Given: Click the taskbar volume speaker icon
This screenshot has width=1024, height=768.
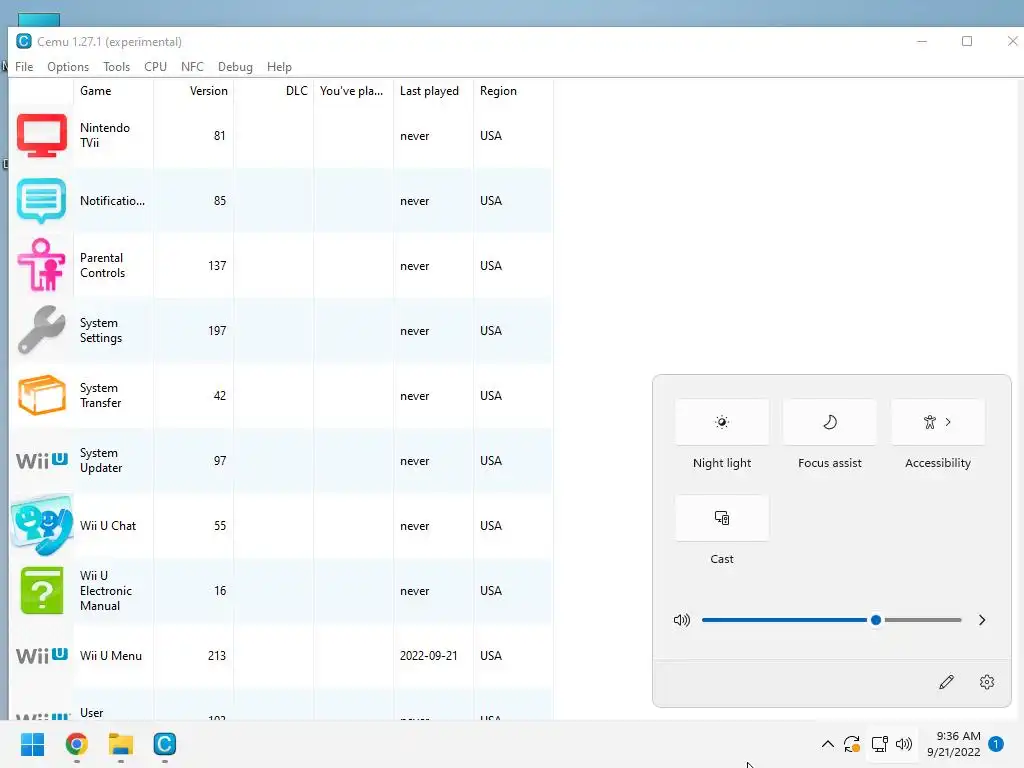Looking at the screenshot, I should [x=904, y=744].
